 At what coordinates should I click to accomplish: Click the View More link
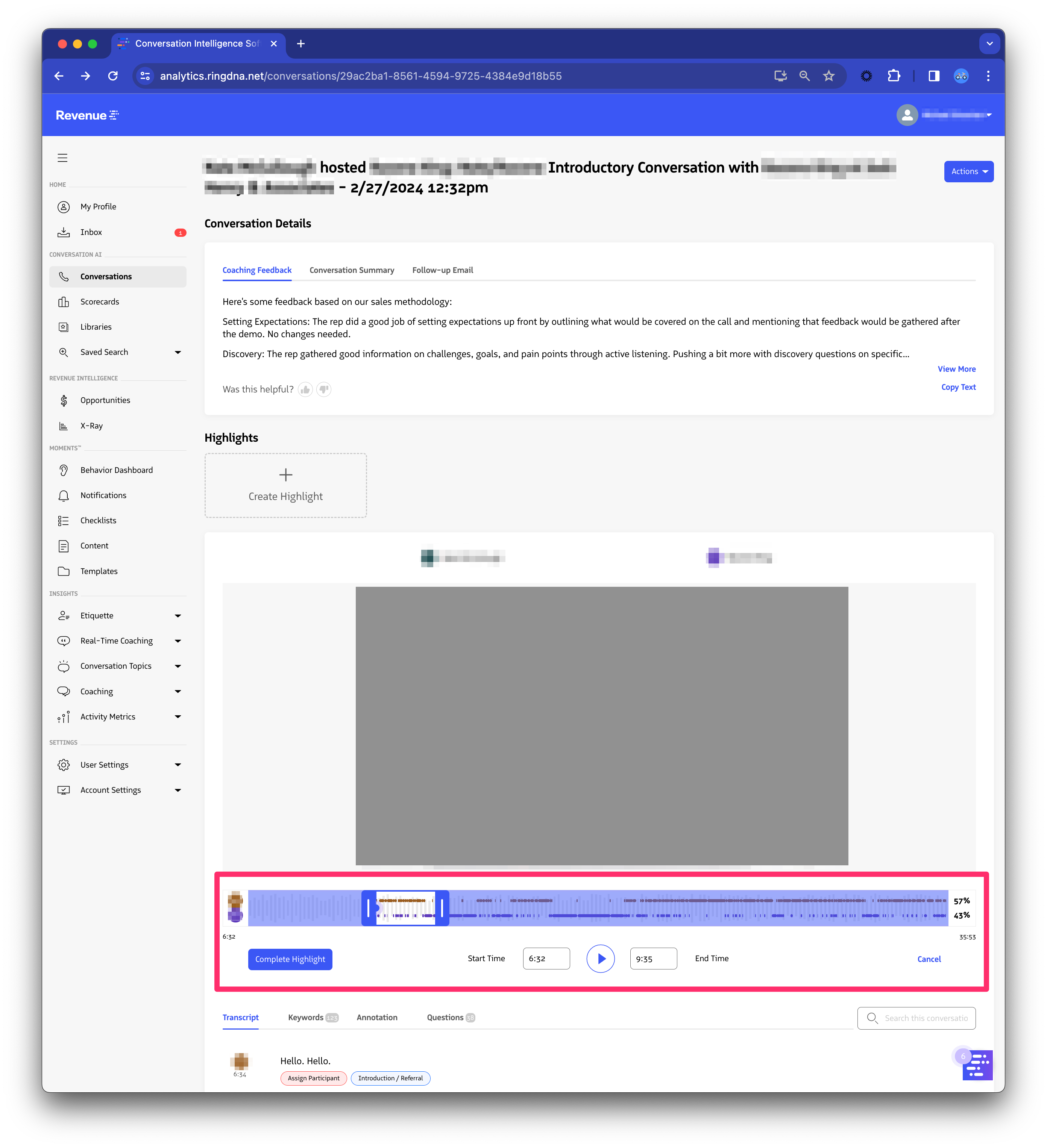point(956,369)
